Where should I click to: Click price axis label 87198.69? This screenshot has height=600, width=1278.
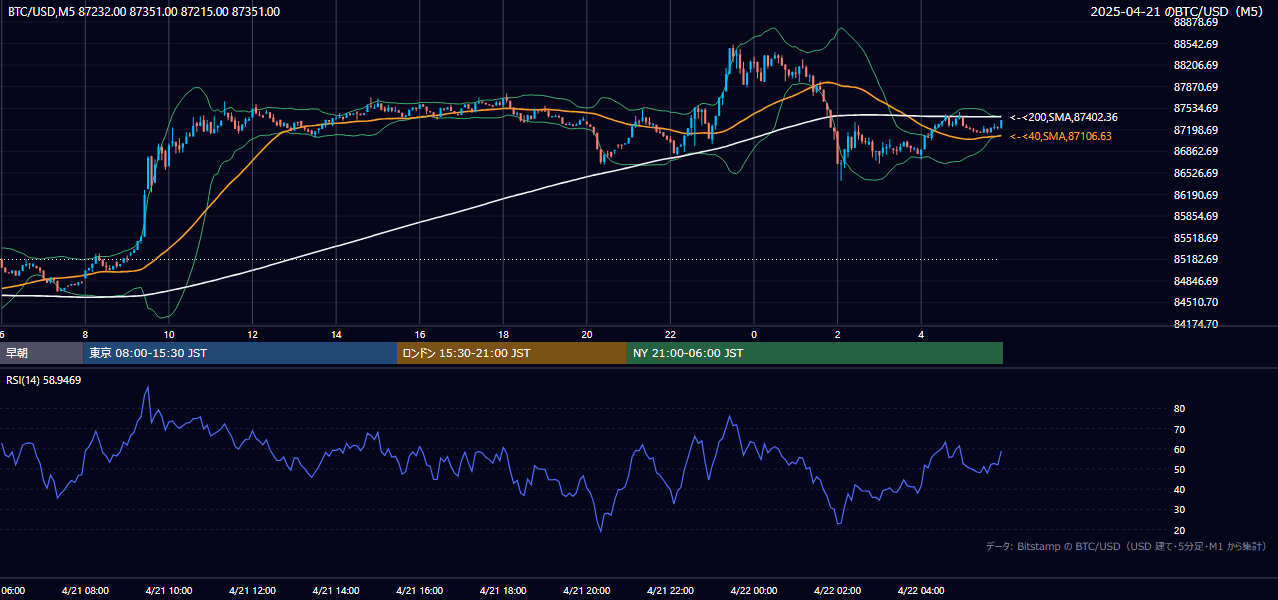click(1196, 130)
